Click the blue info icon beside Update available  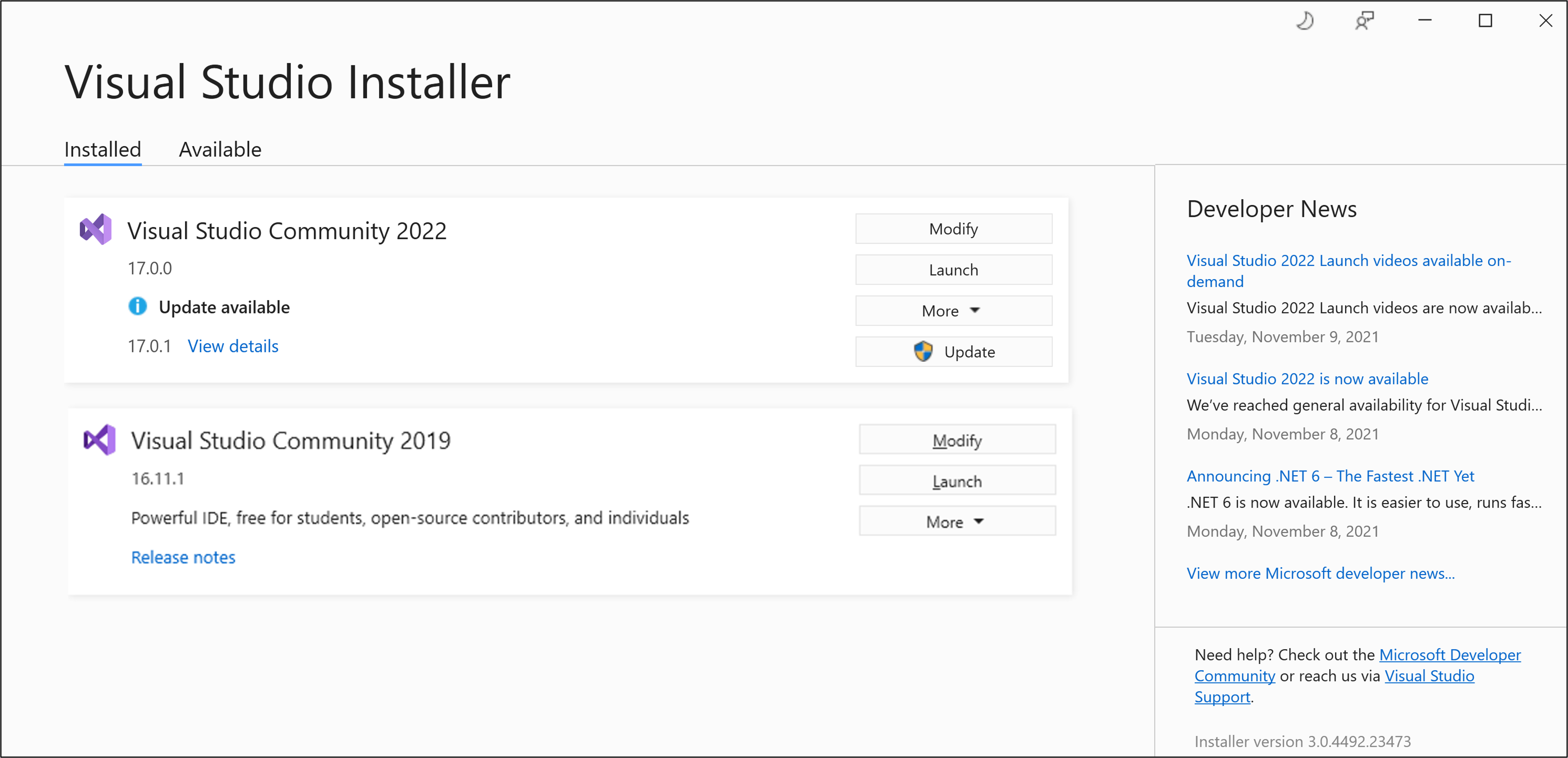[x=138, y=306]
